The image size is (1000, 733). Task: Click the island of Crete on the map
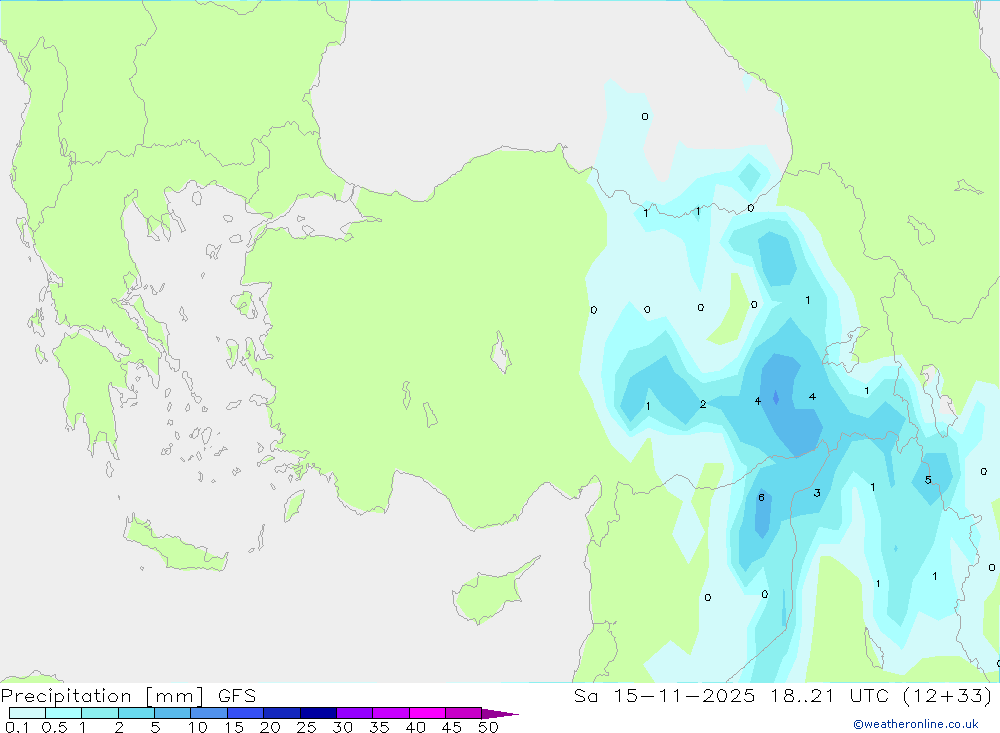point(175,545)
